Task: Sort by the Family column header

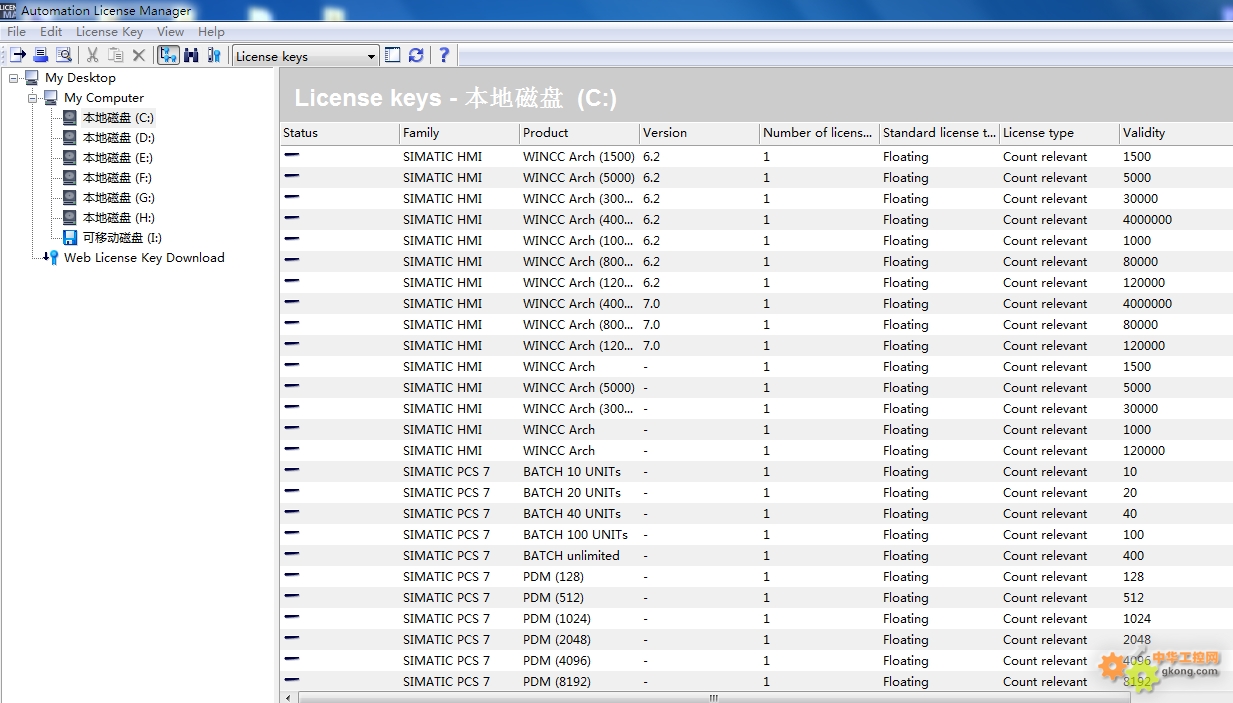Action: pyautogui.click(x=459, y=133)
